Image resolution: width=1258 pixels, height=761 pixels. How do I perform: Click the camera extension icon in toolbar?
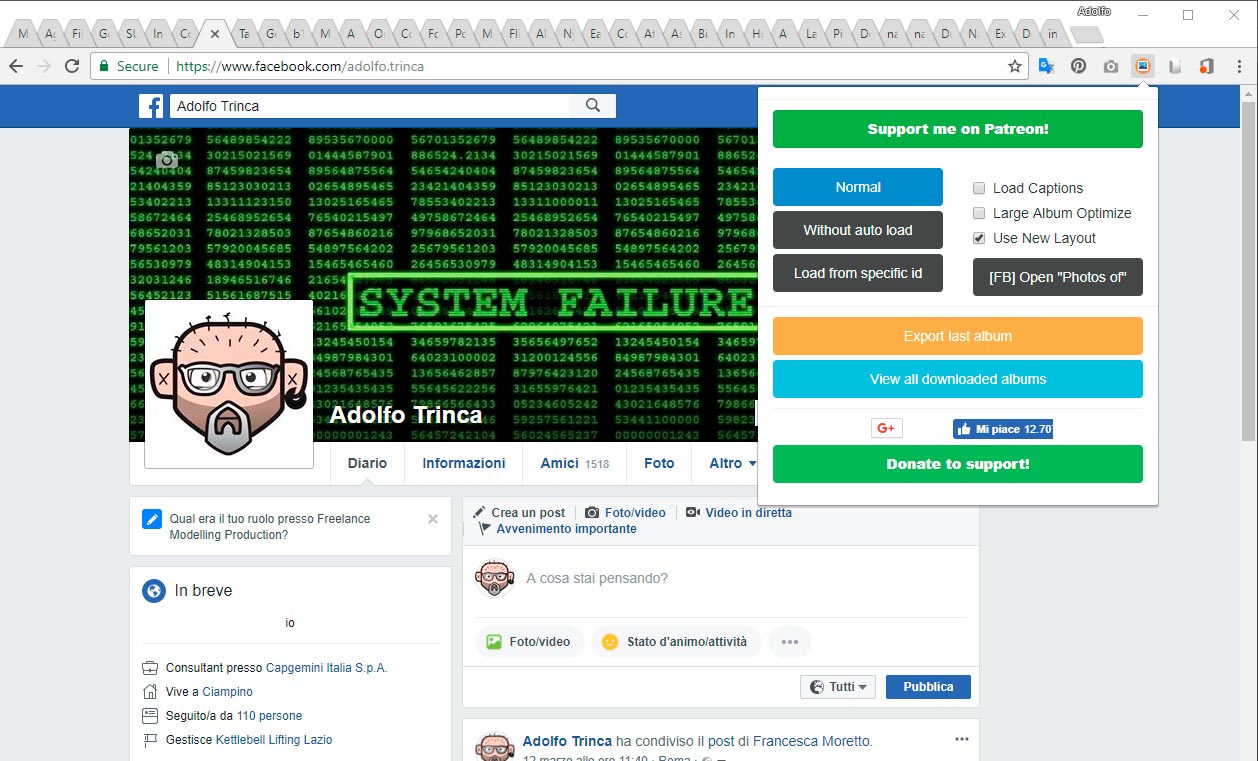pyautogui.click(x=1110, y=66)
